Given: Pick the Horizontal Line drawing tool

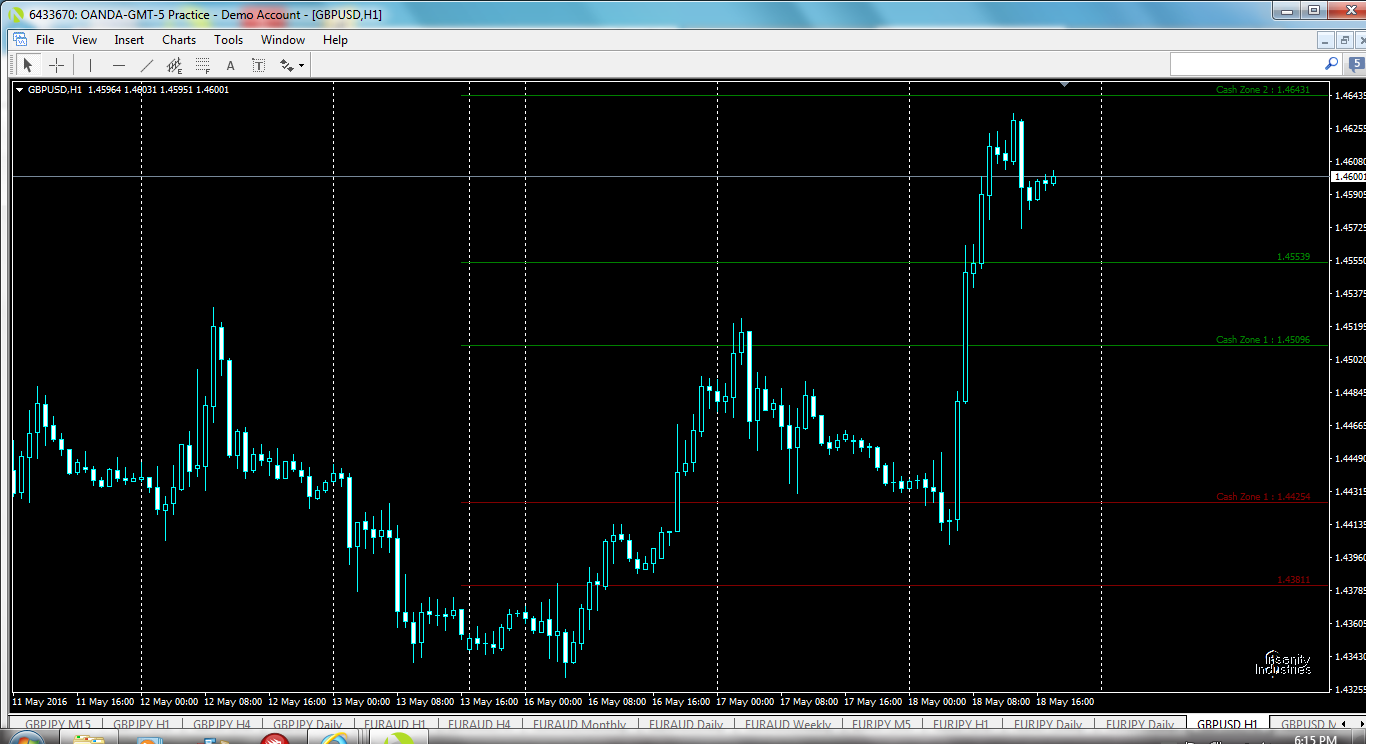Looking at the screenshot, I should (119, 65).
